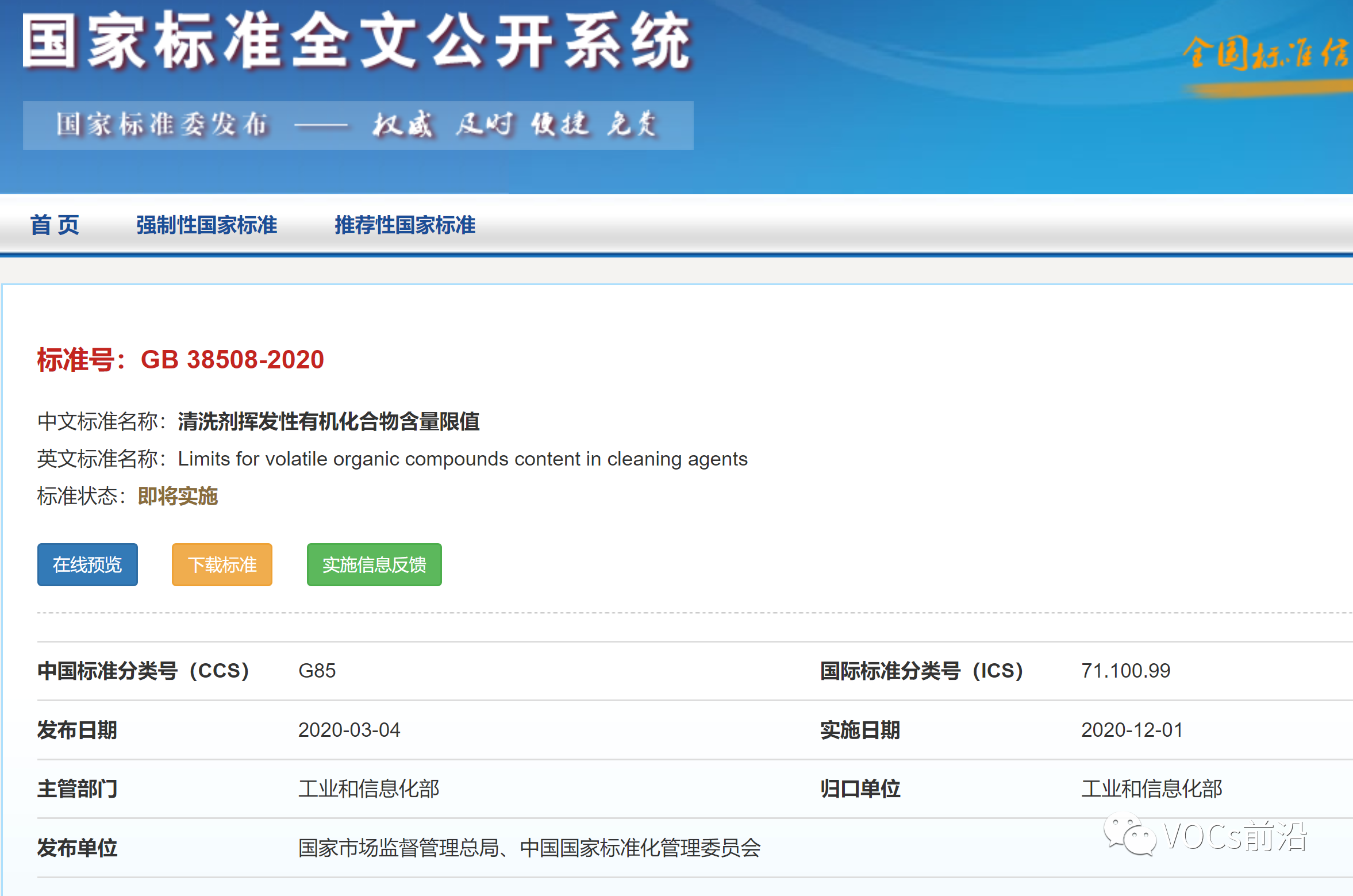Click the 即将实施 status label
This screenshot has height=896, width=1353.
[x=178, y=496]
